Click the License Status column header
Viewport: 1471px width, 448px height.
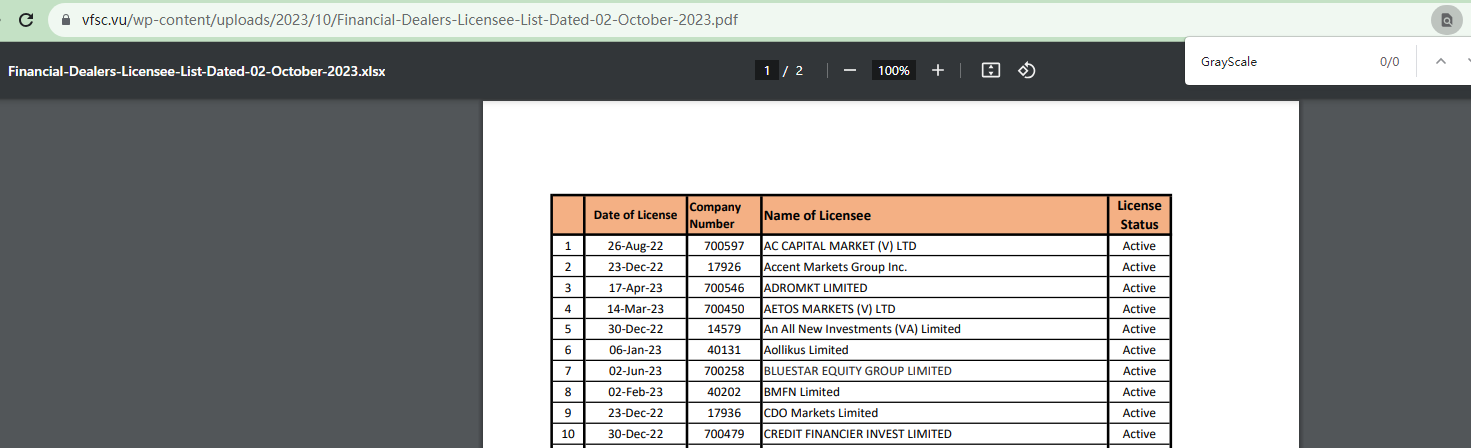click(1139, 215)
